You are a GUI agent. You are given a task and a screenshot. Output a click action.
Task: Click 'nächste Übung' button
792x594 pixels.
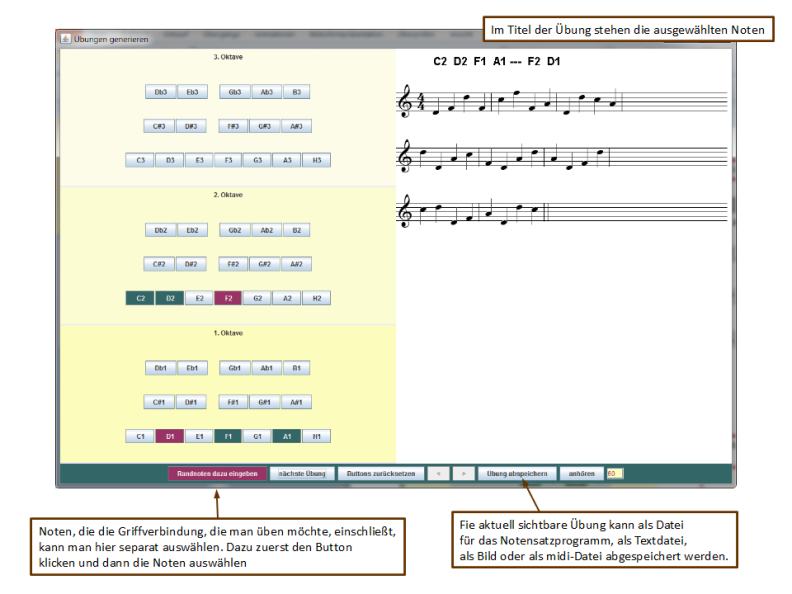tap(302, 474)
